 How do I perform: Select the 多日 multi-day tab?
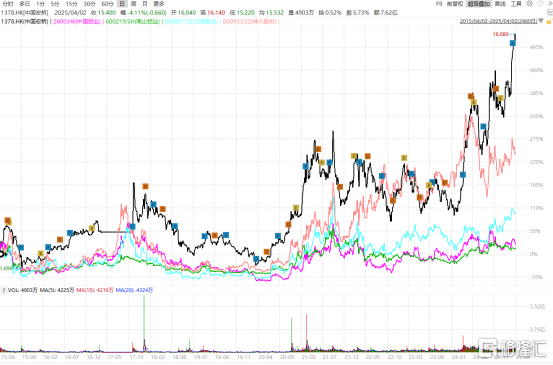click(x=24, y=4)
